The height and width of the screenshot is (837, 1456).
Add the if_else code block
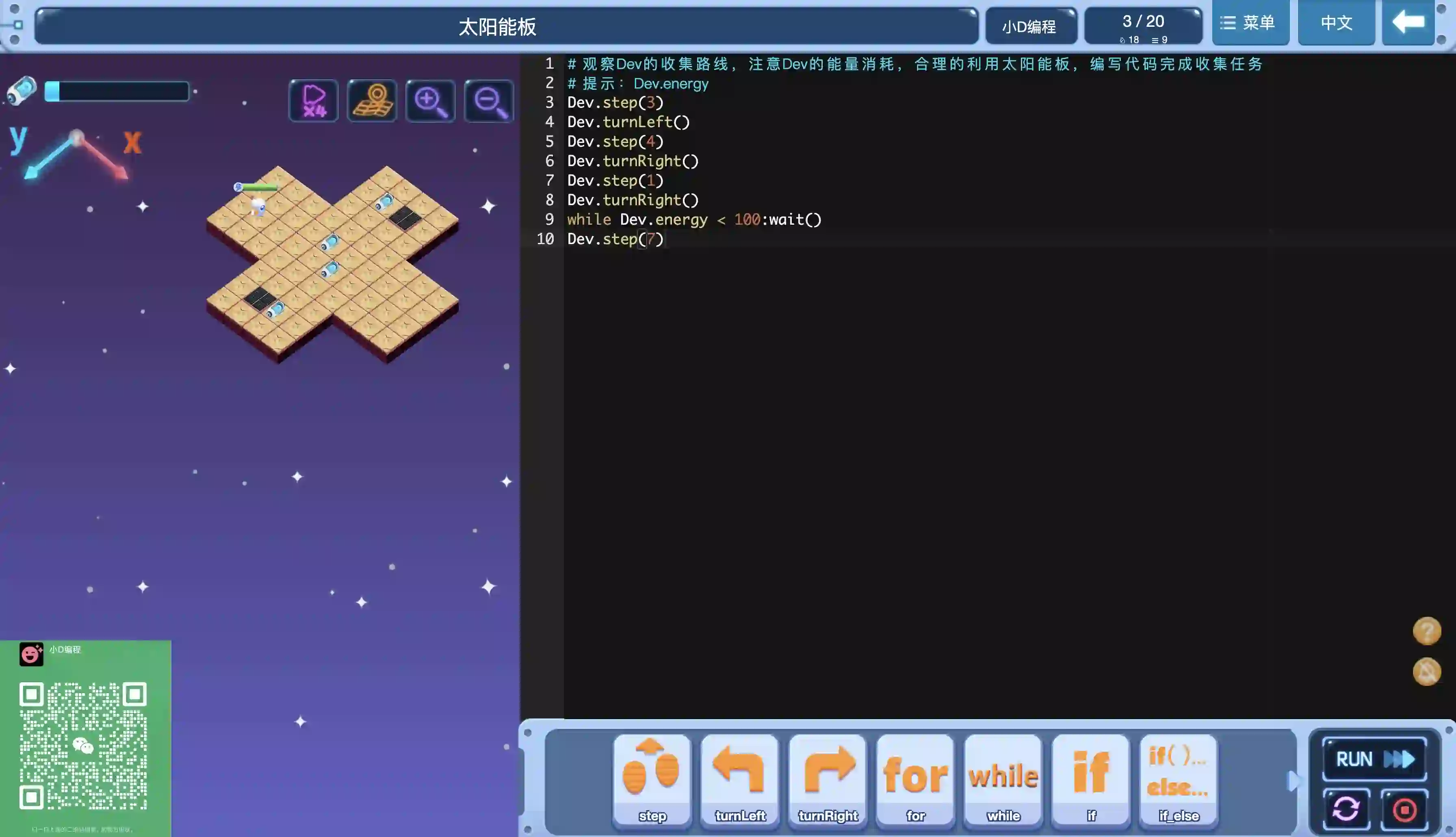pyautogui.click(x=1178, y=780)
